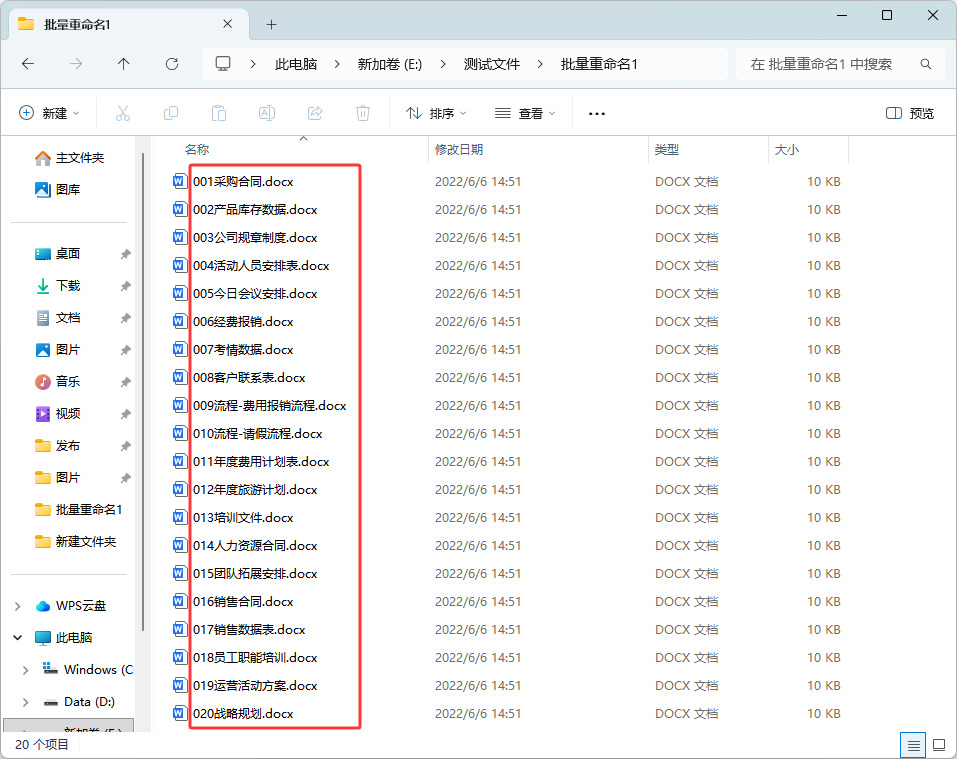Open 下载 in the sidebar

pyautogui.click(x=58, y=286)
